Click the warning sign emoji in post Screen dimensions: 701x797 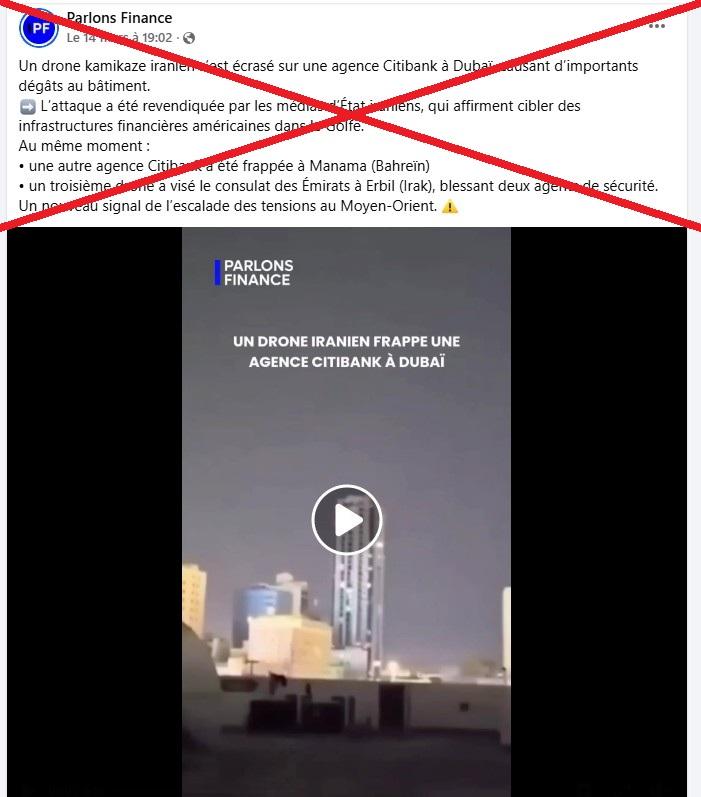(x=450, y=207)
